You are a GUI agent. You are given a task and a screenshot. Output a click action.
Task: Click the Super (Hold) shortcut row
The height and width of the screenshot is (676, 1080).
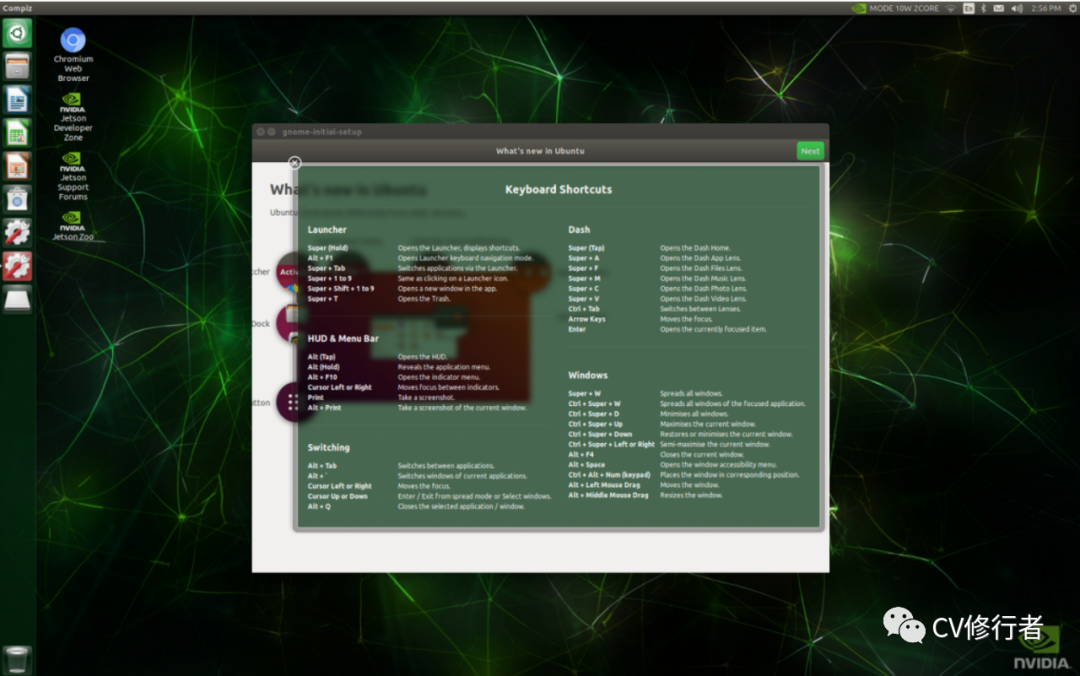(x=414, y=248)
